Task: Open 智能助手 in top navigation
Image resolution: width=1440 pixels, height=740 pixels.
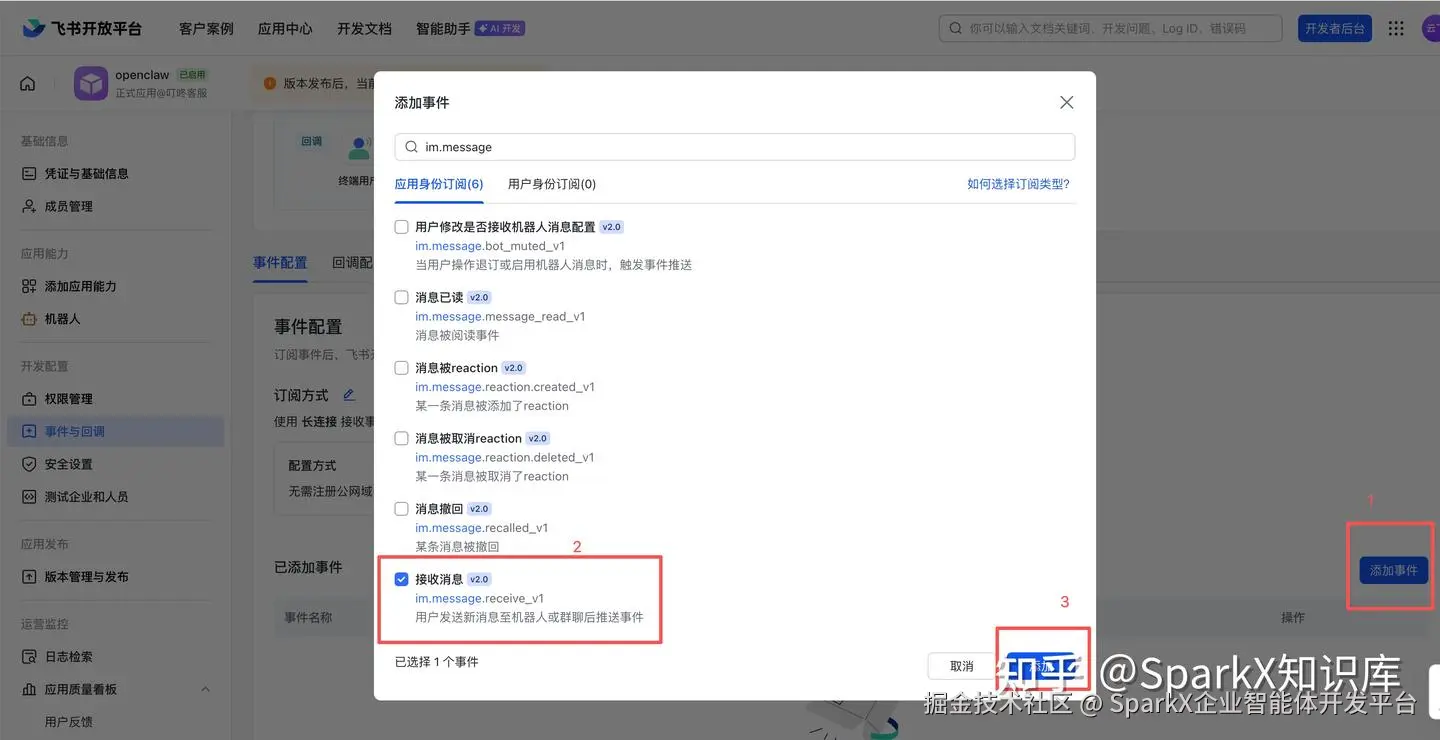Action: tap(443, 28)
